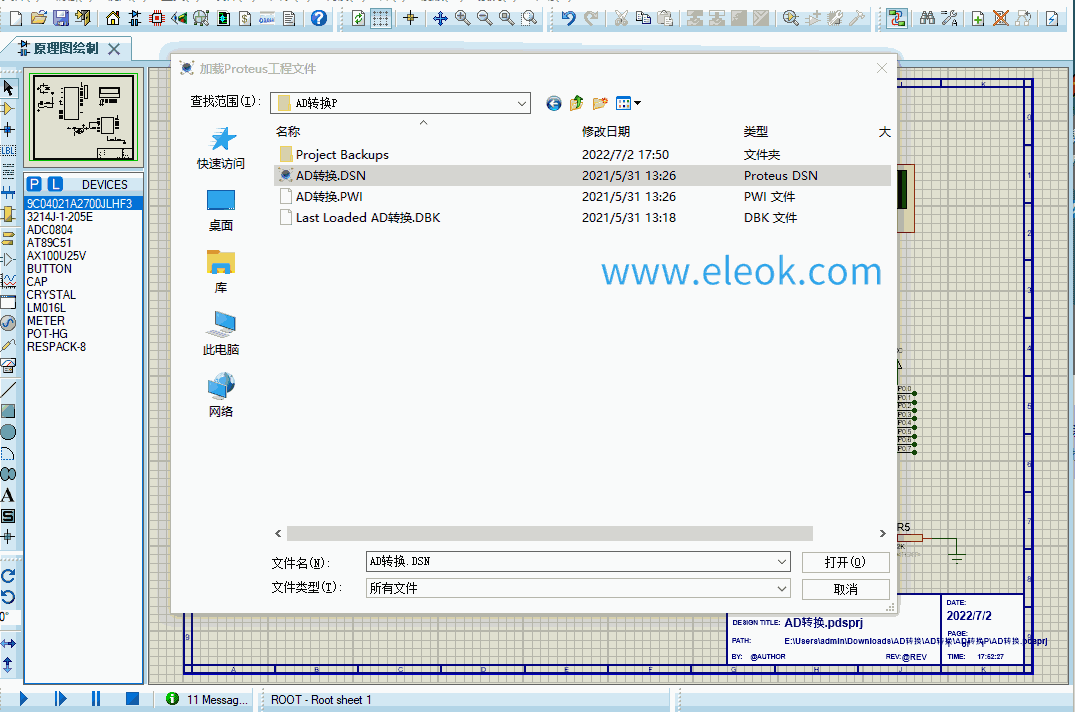Click the Open Project folder icon

(x=39, y=19)
